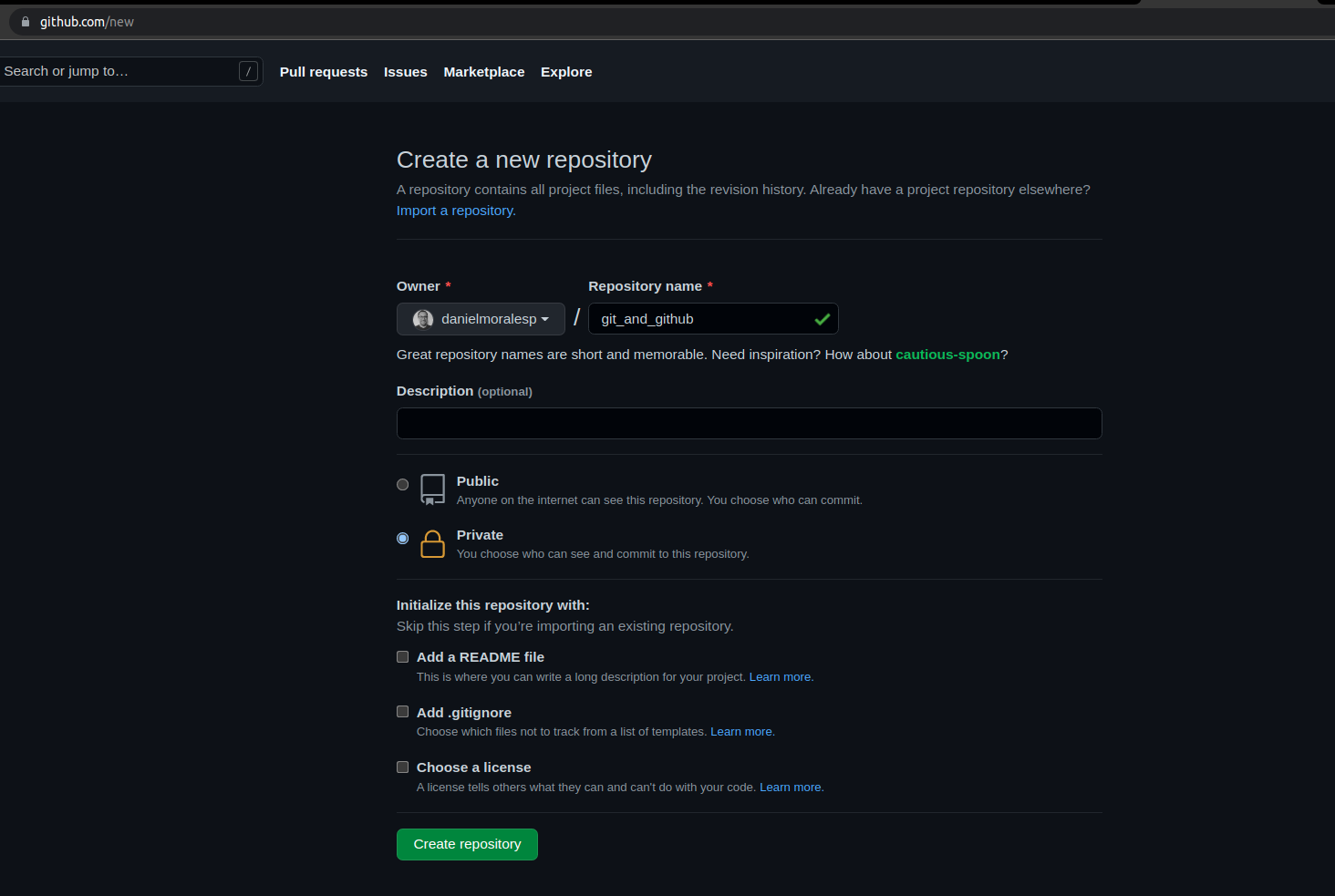Open Marketplace from the top navigation

[484, 72]
